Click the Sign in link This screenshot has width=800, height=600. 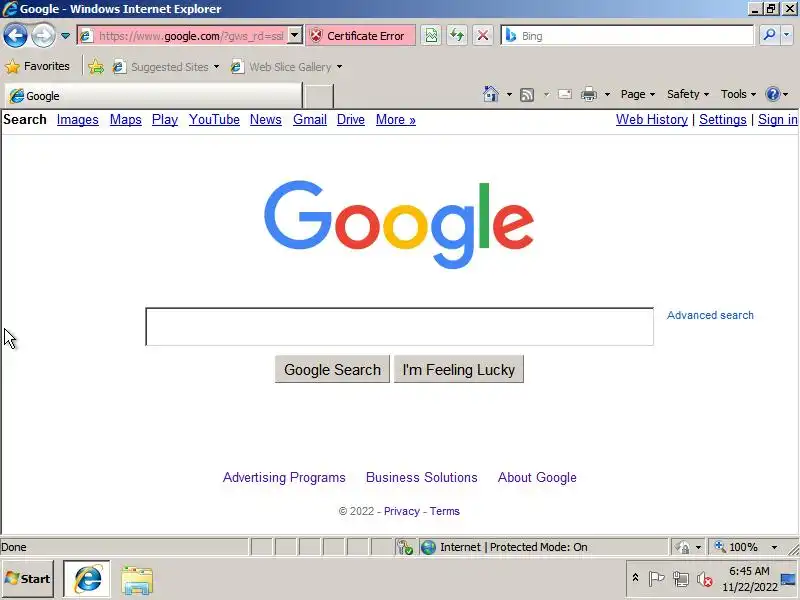tap(778, 119)
